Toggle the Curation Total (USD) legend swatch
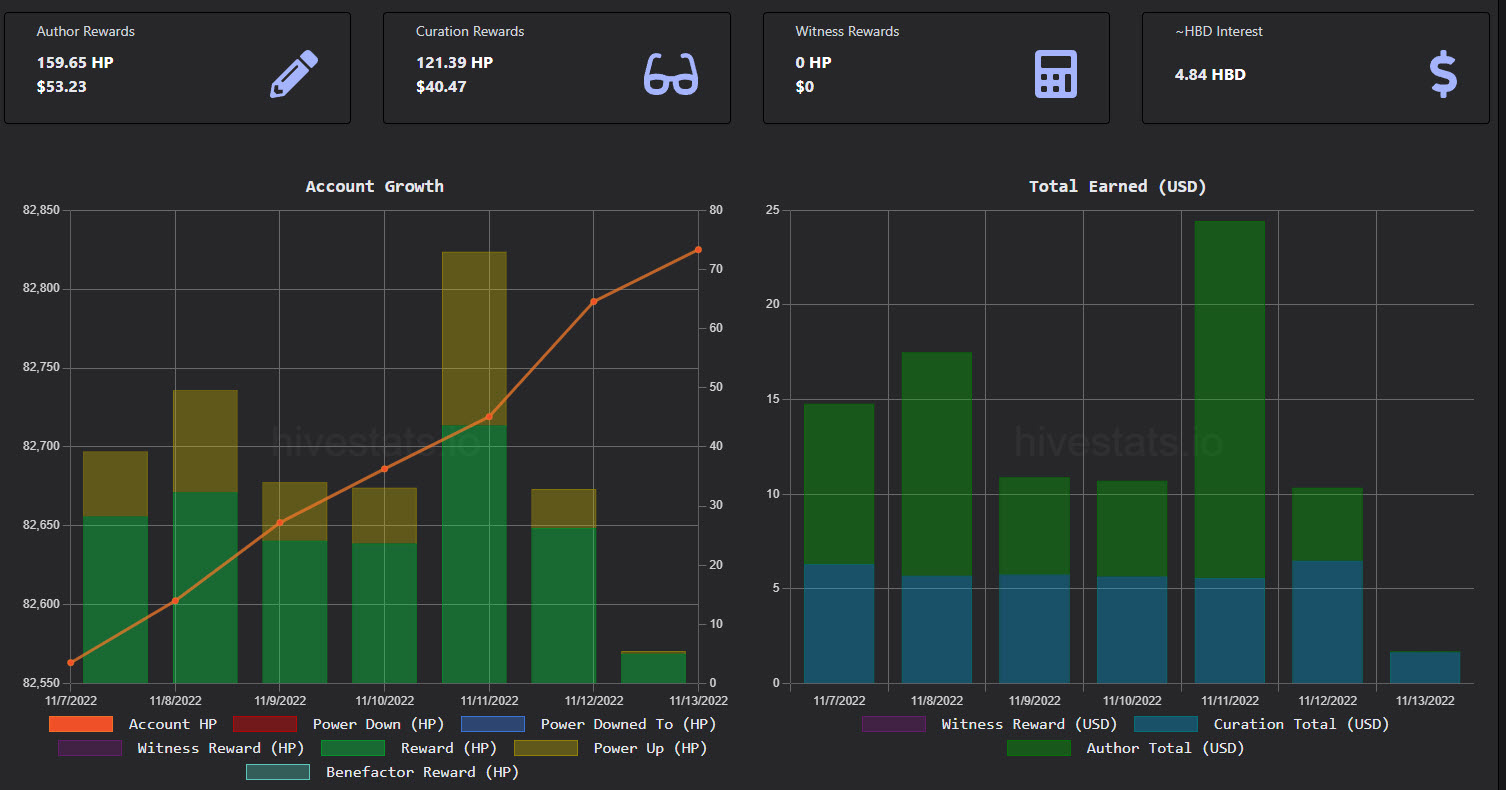The width and height of the screenshot is (1506, 790). pos(1165,724)
